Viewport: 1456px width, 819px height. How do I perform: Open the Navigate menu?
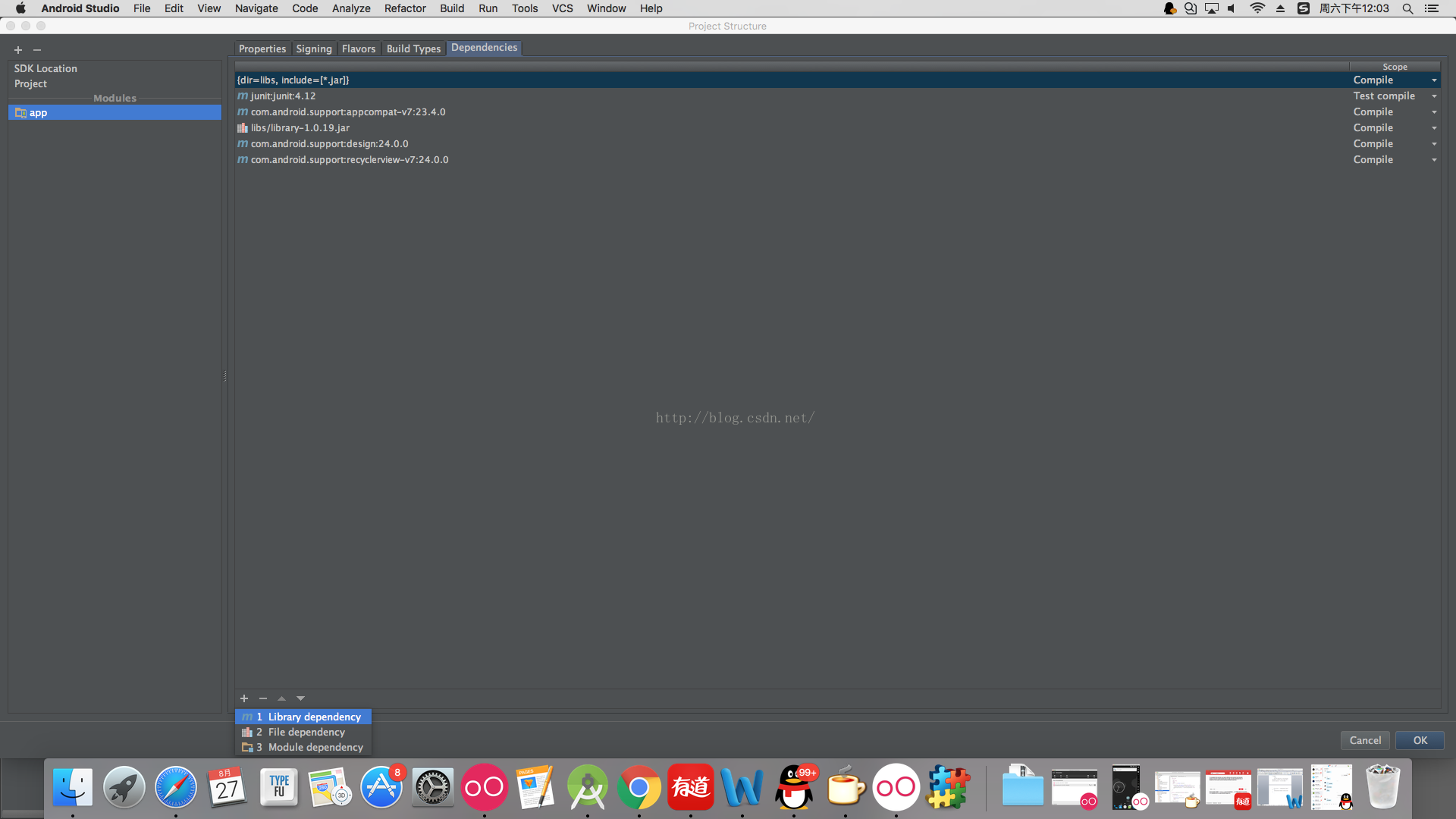pos(256,8)
